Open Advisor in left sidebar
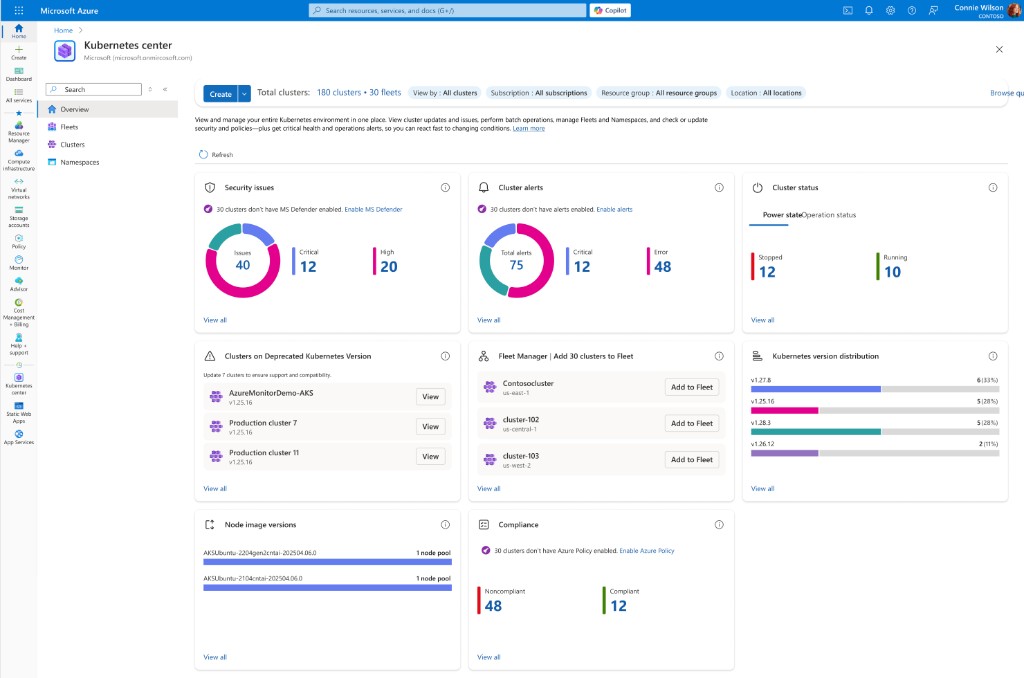Screen dimensions: 1024x678 19,284
